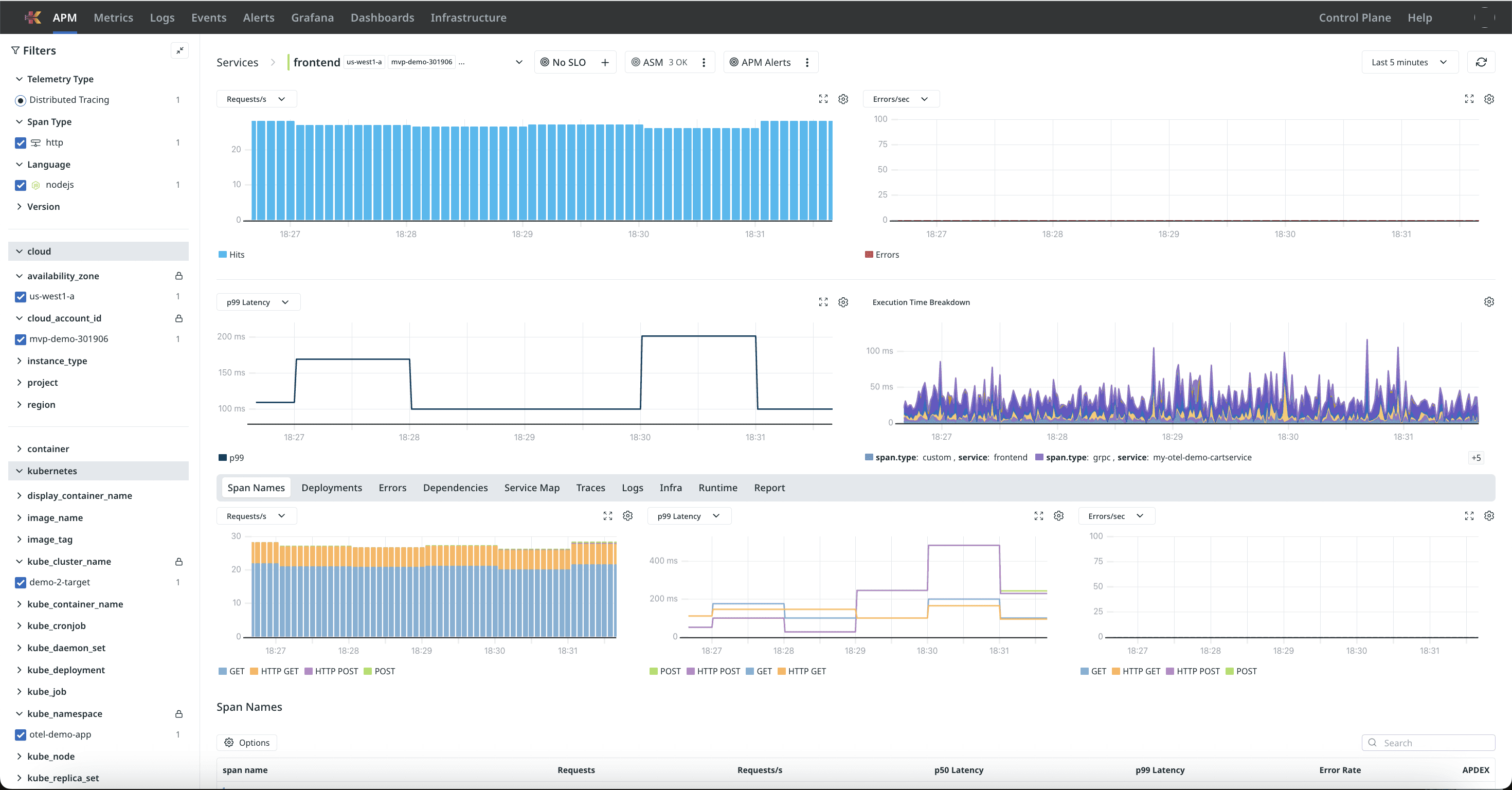Collapse the Filters panel icon

pos(179,50)
